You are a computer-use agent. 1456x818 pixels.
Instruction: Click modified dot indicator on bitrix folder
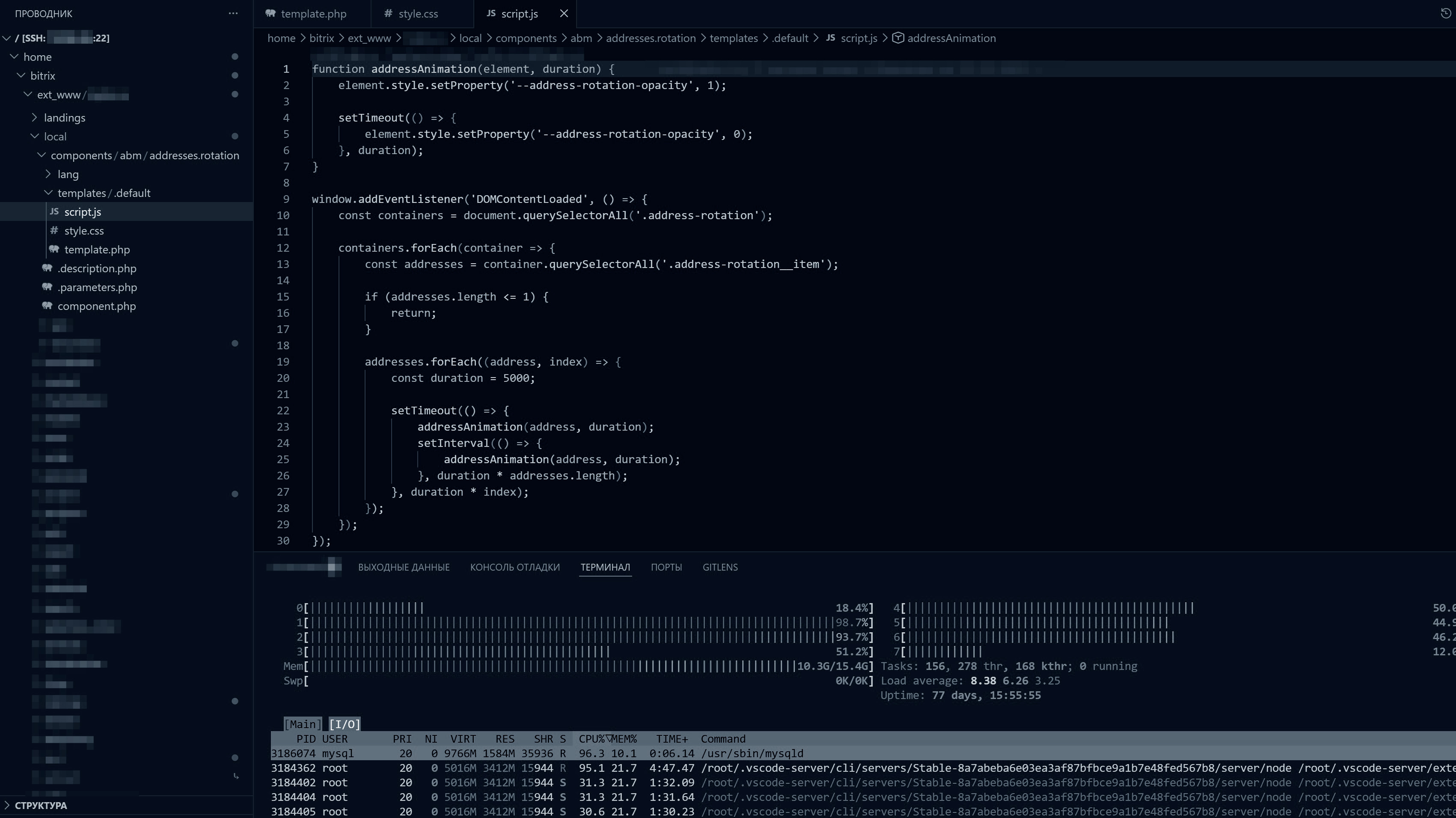pyautogui.click(x=235, y=75)
